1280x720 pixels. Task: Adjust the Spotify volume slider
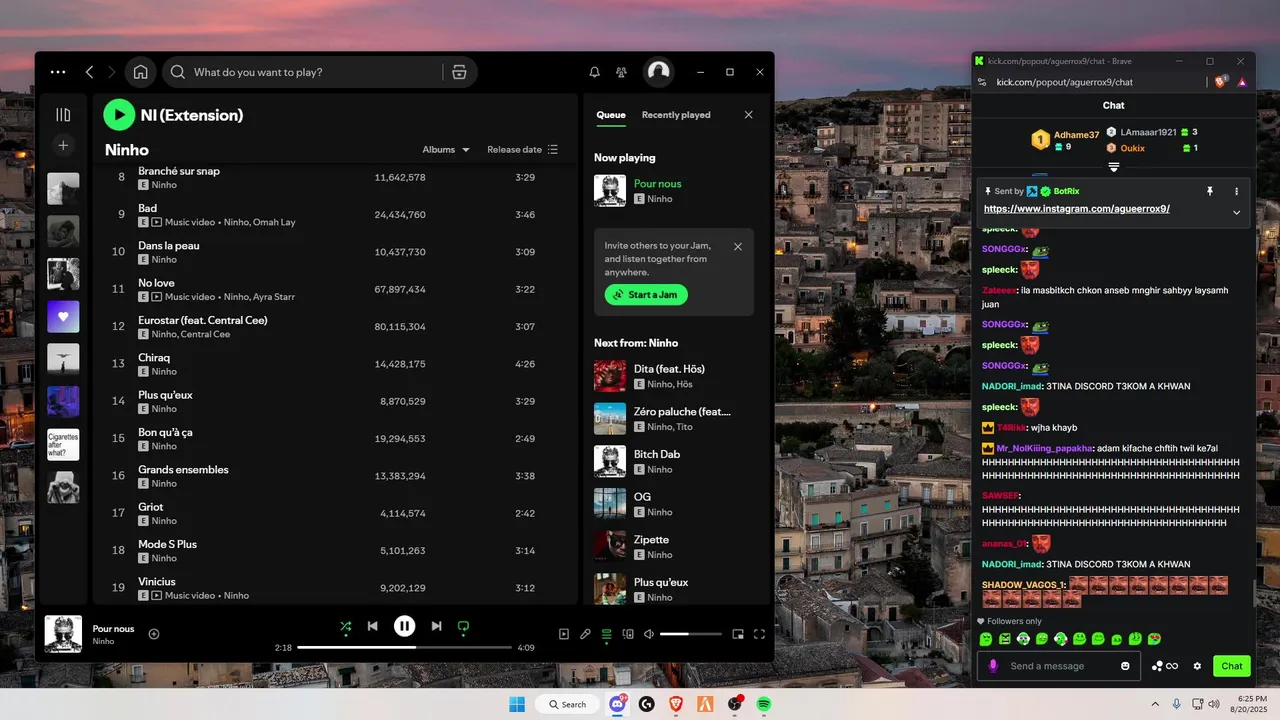coord(691,634)
